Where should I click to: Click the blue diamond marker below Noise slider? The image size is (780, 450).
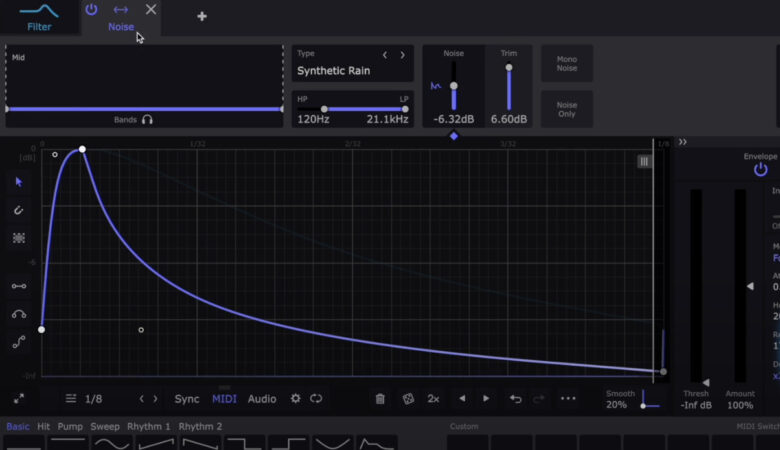[454, 136]
